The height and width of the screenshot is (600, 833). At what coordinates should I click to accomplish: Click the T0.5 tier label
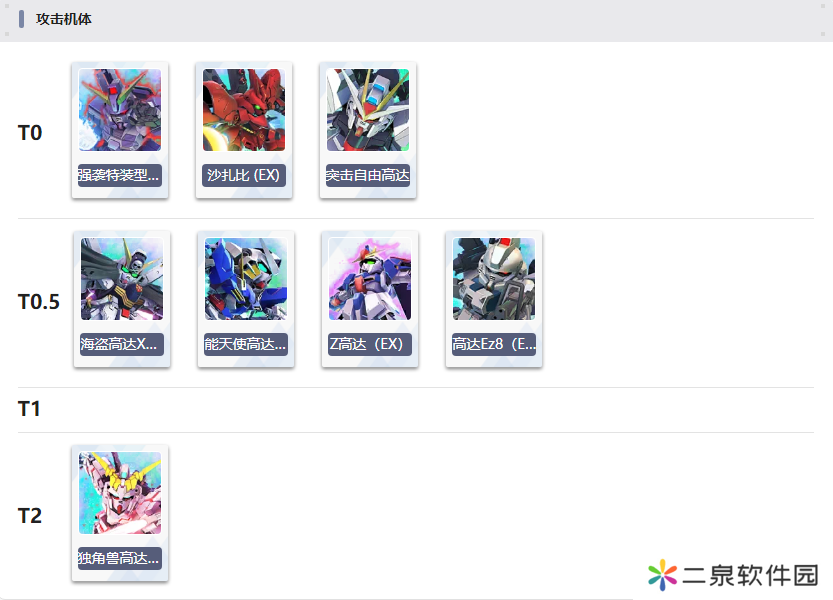[39, 302]
